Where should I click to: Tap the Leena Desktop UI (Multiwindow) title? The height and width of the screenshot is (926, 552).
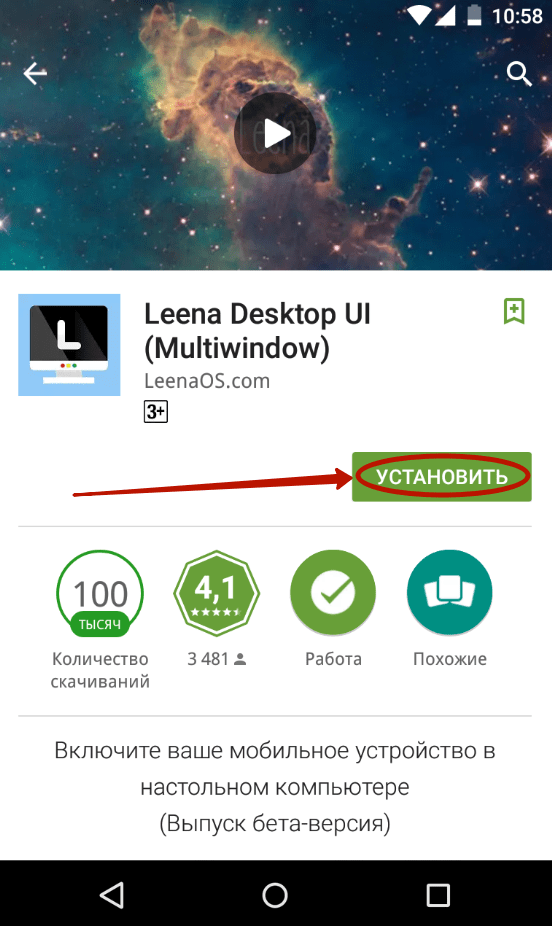(257, 331)
